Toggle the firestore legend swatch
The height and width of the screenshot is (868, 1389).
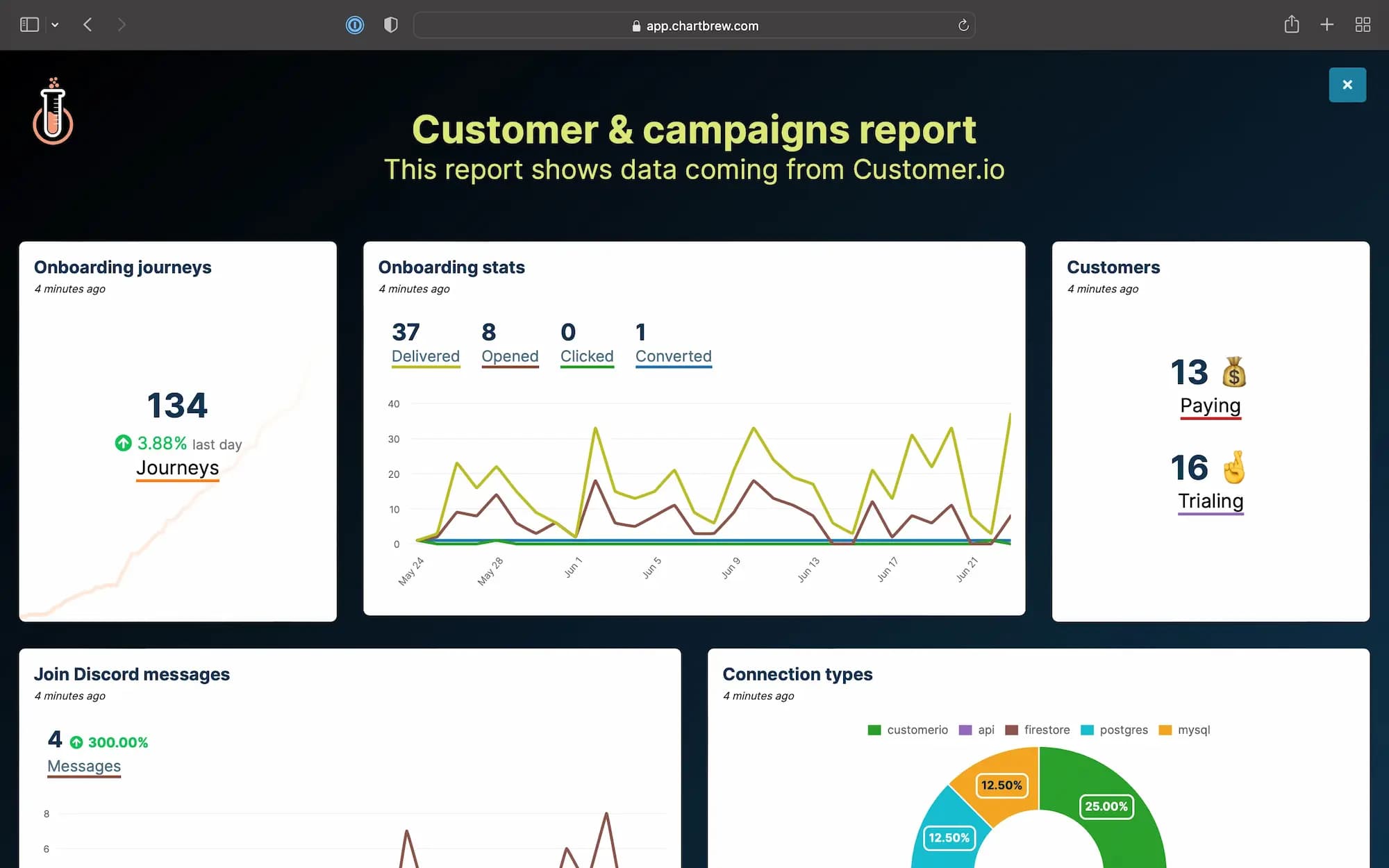click(1012, 730)
